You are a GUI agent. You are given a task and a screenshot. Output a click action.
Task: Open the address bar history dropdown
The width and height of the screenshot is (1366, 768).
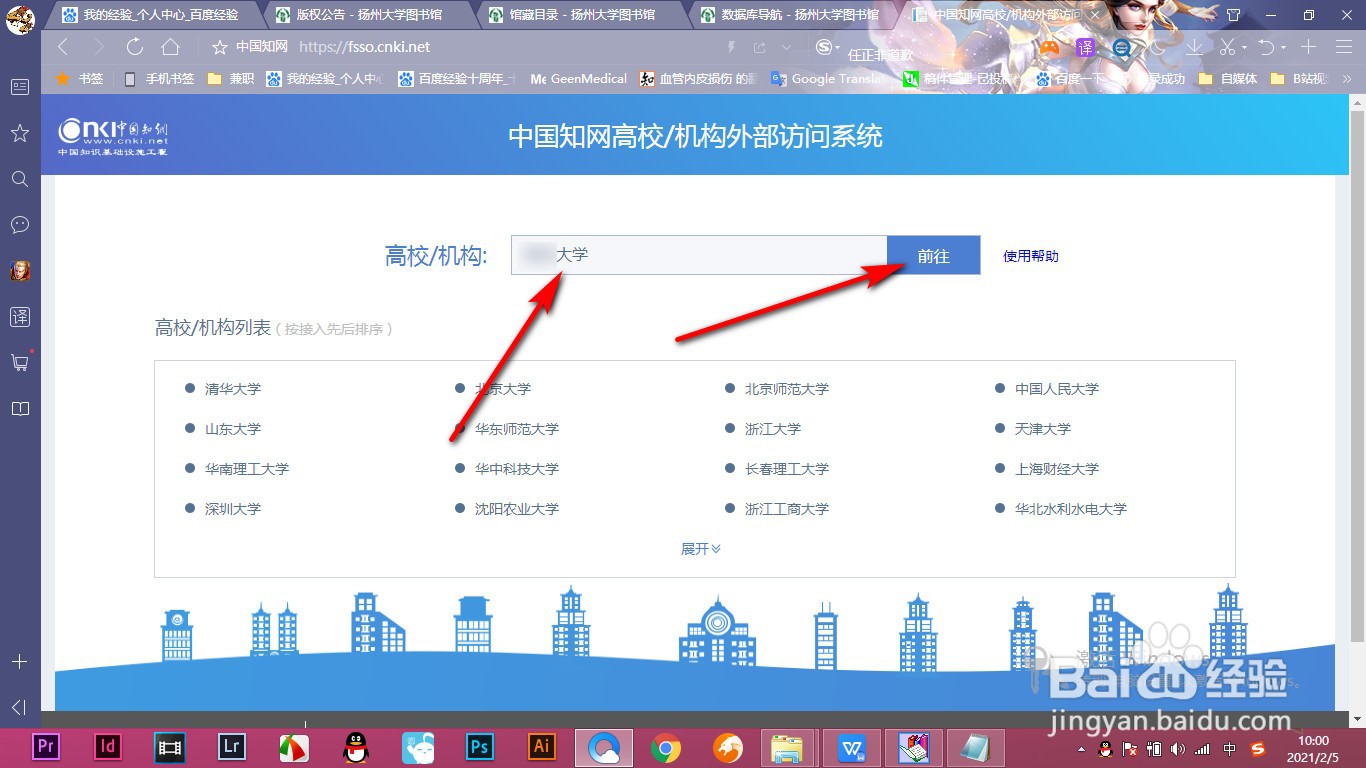point(787,47)
